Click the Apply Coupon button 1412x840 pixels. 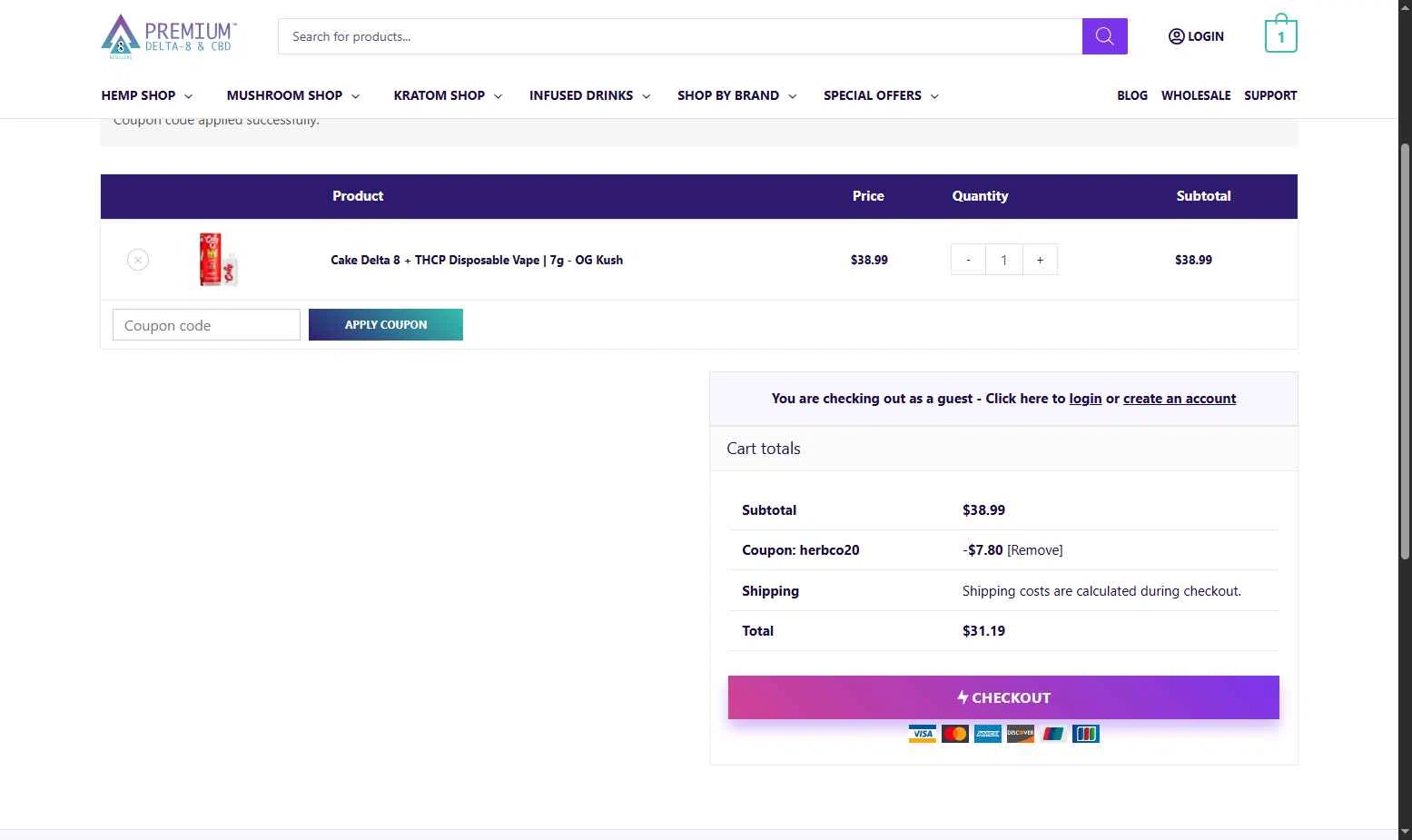(x=386, y=325)
